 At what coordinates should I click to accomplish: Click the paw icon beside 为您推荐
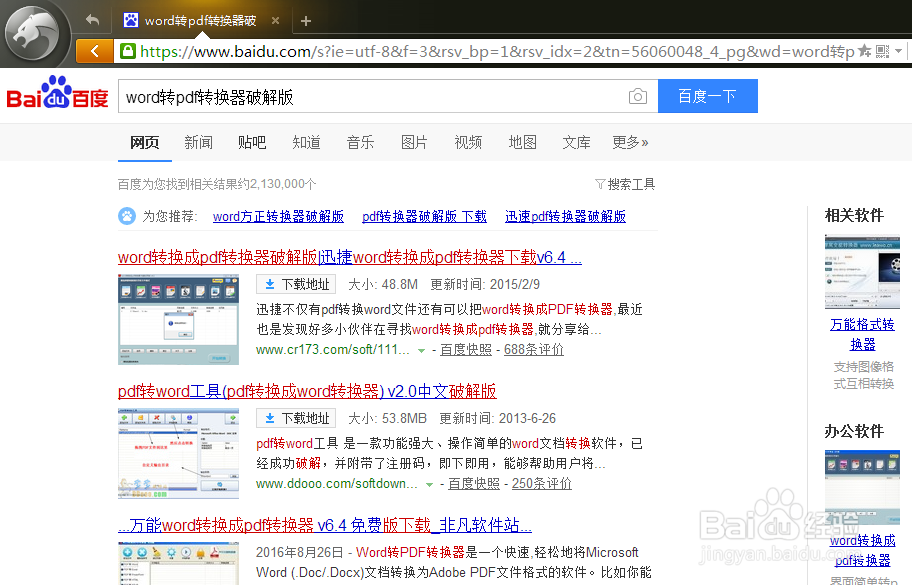pos(127,216)
